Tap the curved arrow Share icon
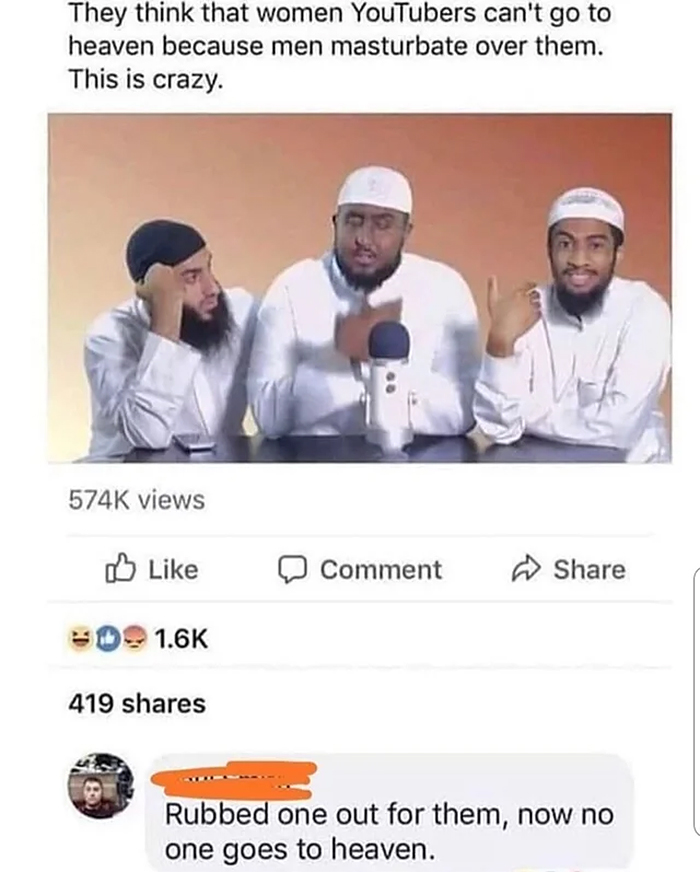 pyautogui.click(x=525, y=569)
